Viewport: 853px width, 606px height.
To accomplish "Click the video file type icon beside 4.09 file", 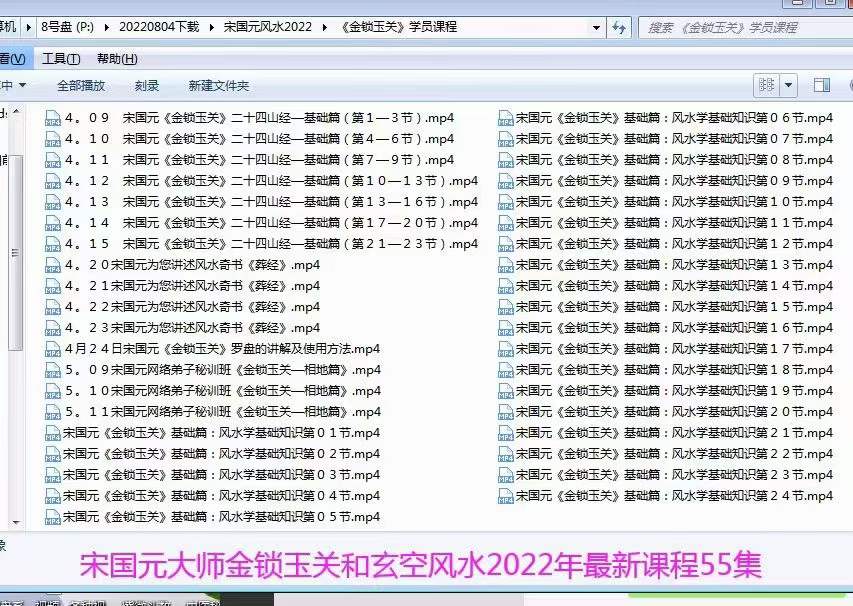I will [x=52, y=118].
